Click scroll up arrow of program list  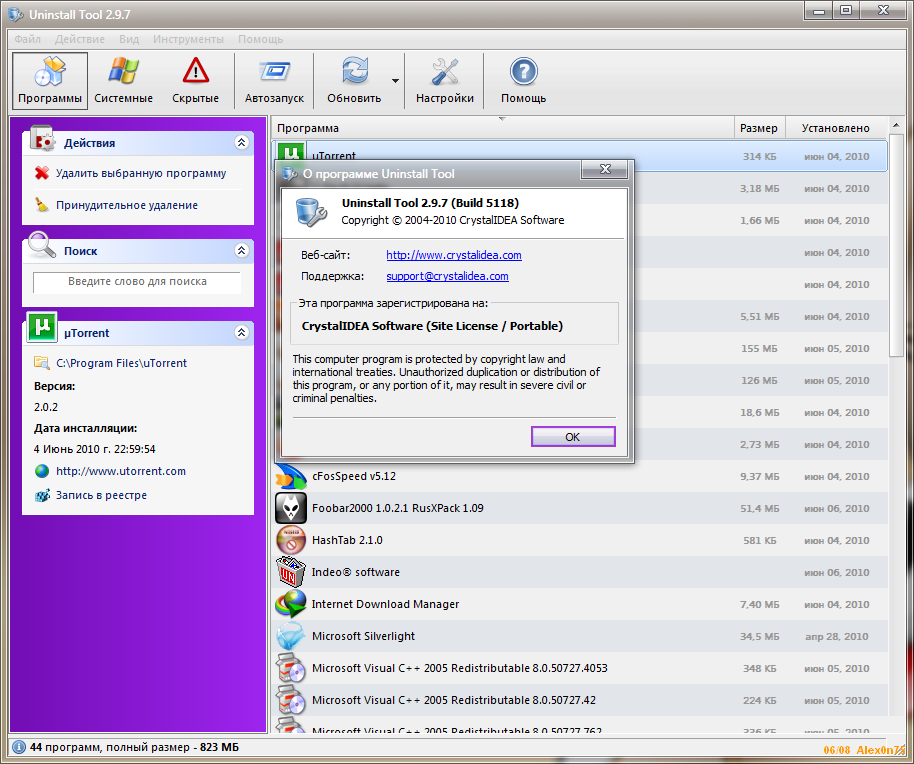(896, 125)
